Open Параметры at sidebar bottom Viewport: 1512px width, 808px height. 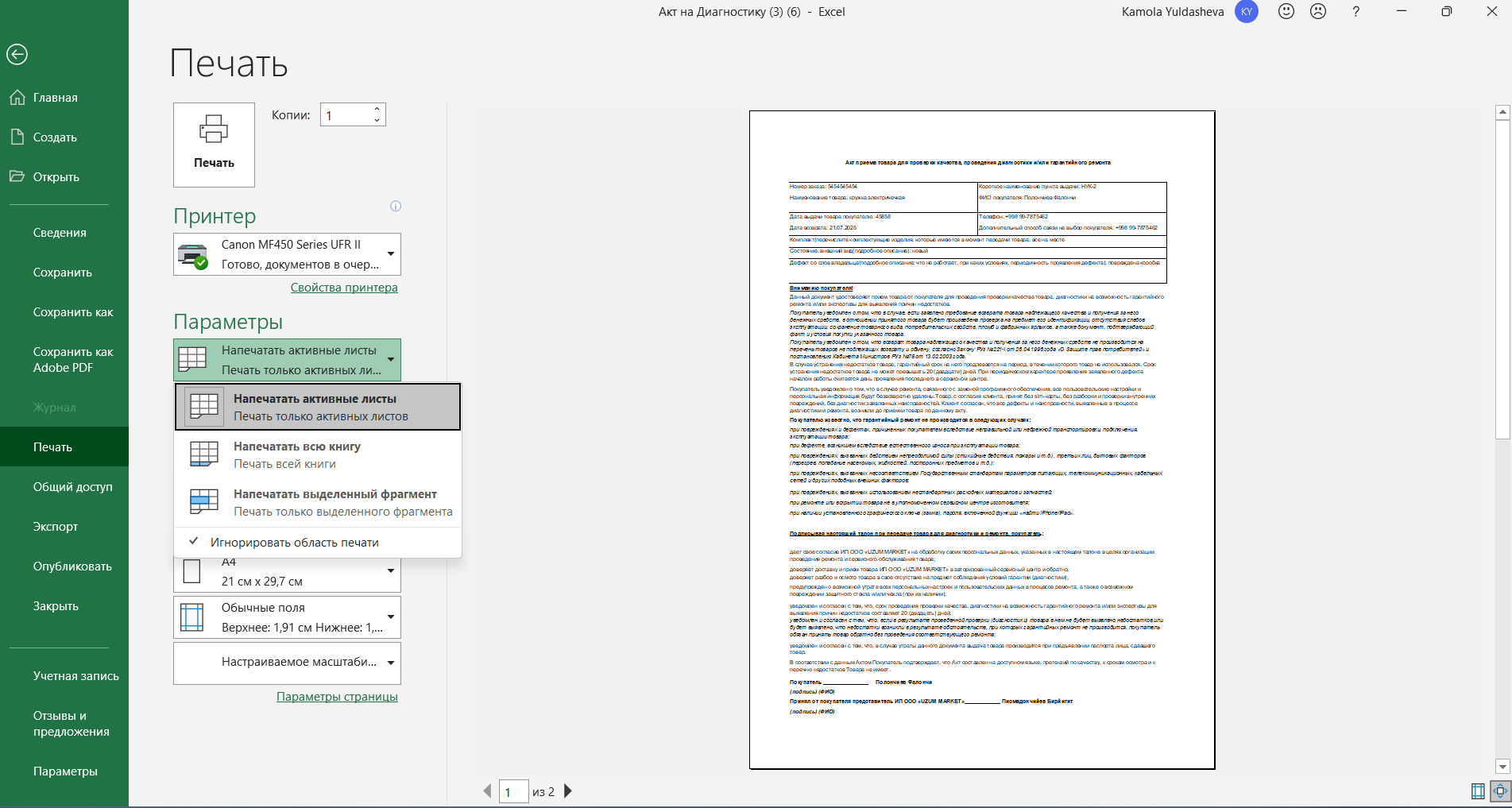tap(64, 771)
